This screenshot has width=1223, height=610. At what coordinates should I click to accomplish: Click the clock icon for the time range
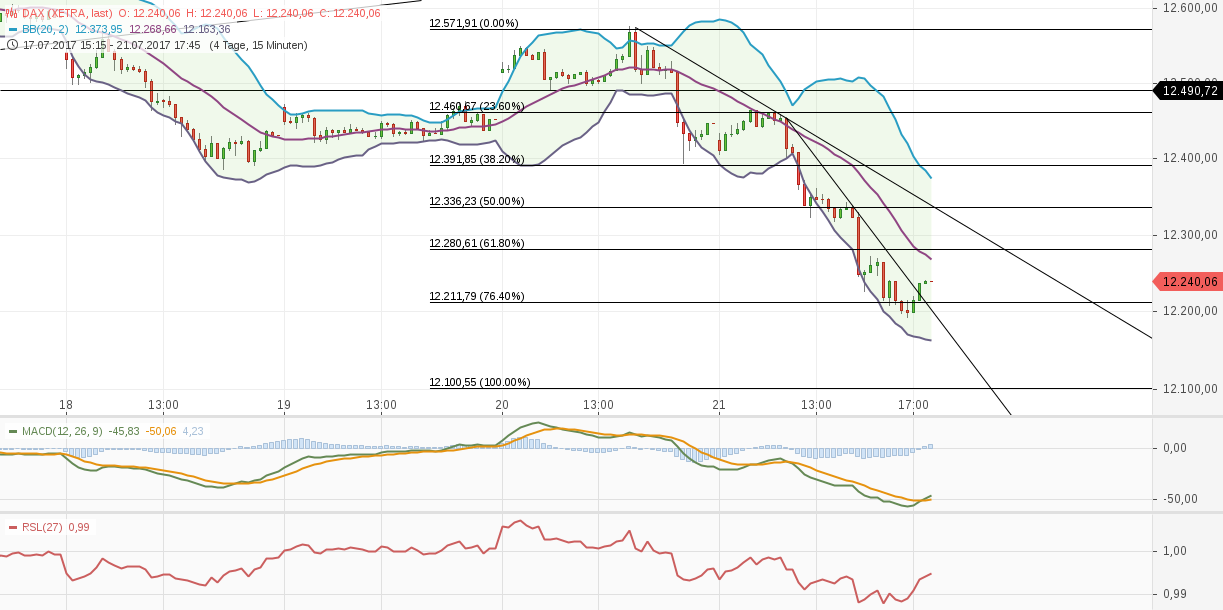pyautogui.click(x=12, y=44)
